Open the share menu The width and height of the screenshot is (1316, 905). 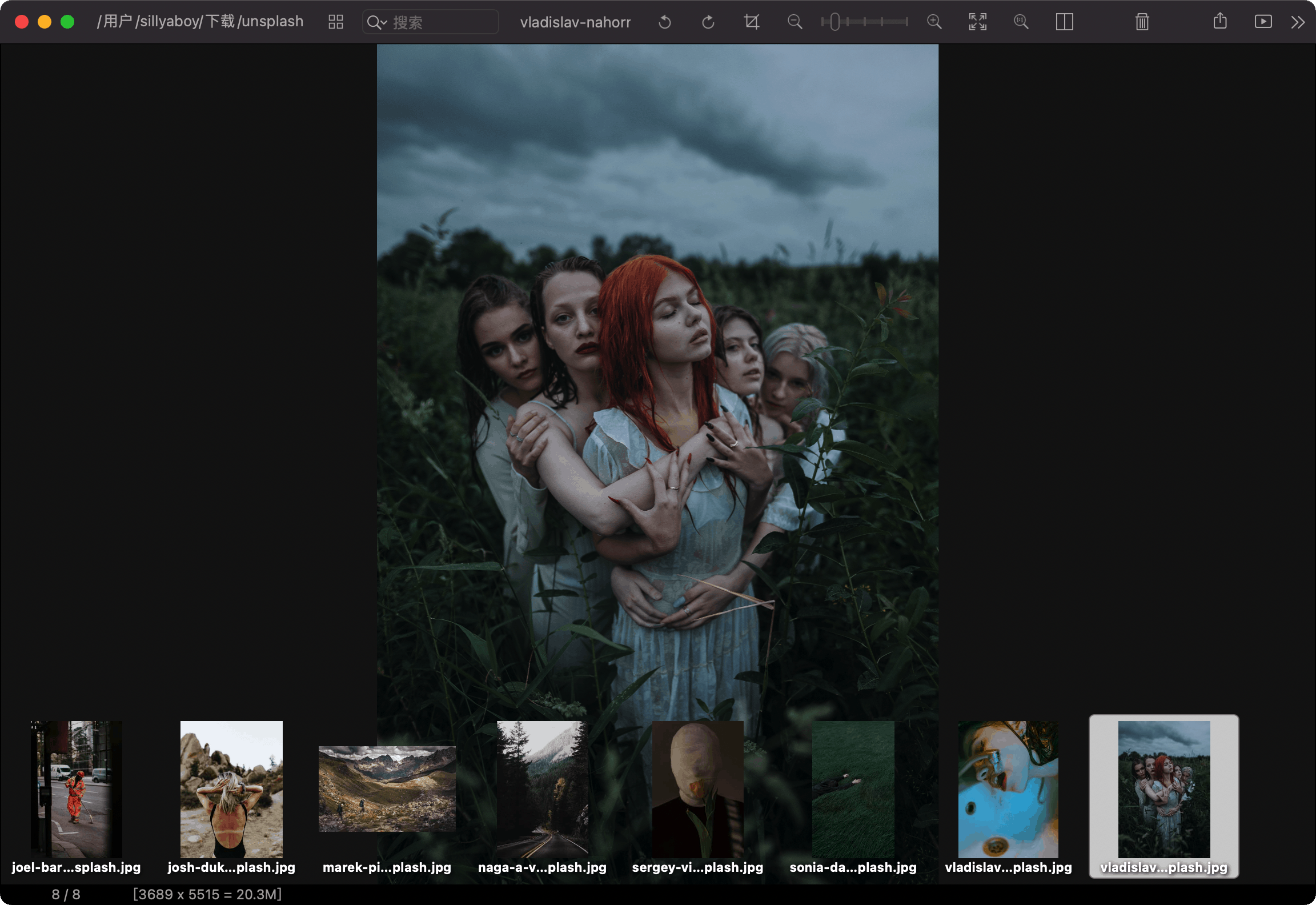[x=1219, y=22]
